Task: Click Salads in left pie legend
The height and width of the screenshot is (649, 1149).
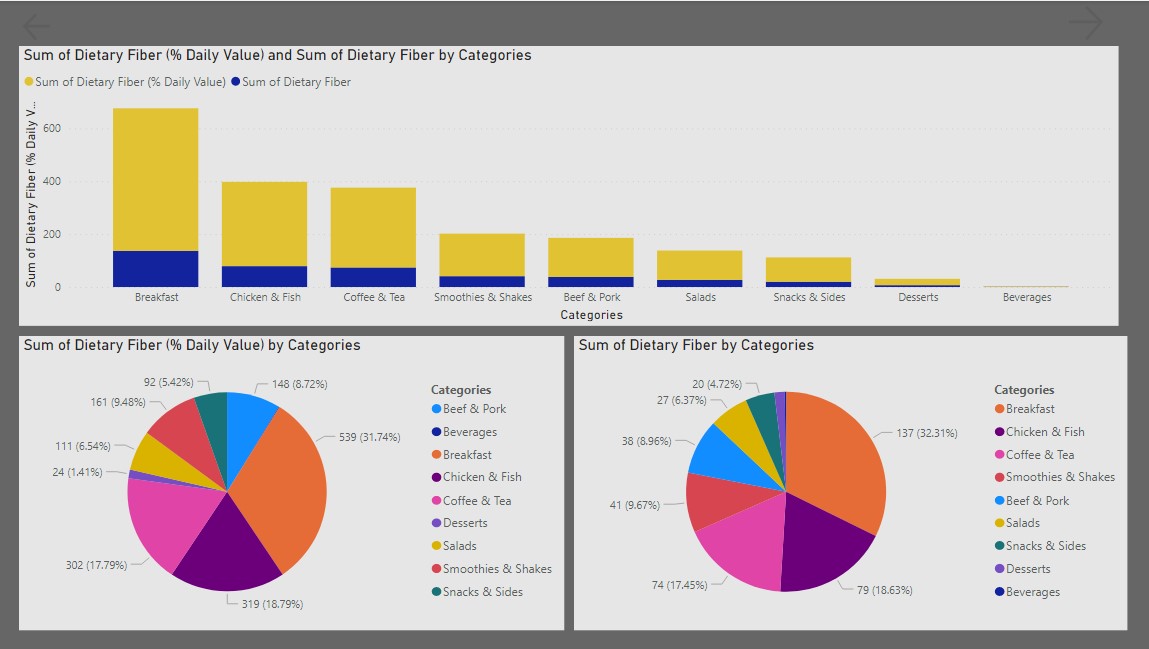Action: (x=454, y=546)
